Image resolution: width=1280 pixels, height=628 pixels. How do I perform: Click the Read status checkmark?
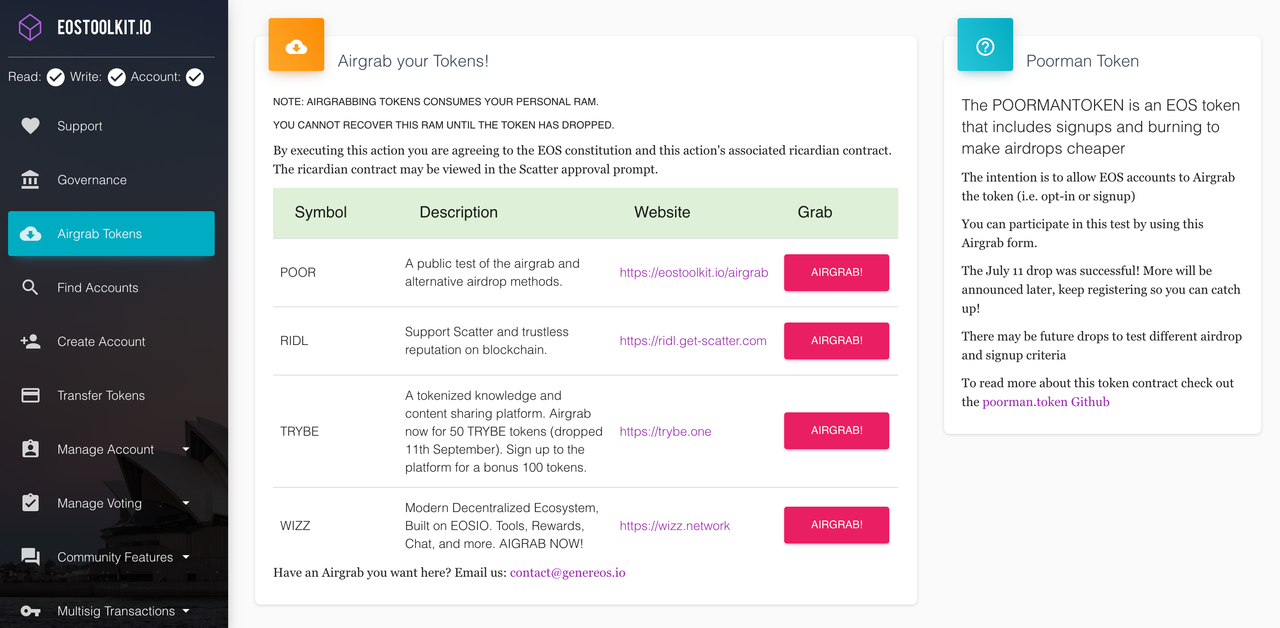[x=56, y=77]
